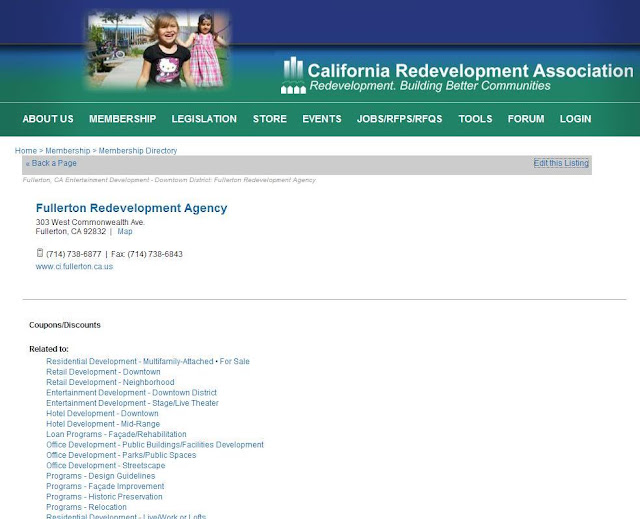Open Programs - Relocation link

[x=87, y=507]
